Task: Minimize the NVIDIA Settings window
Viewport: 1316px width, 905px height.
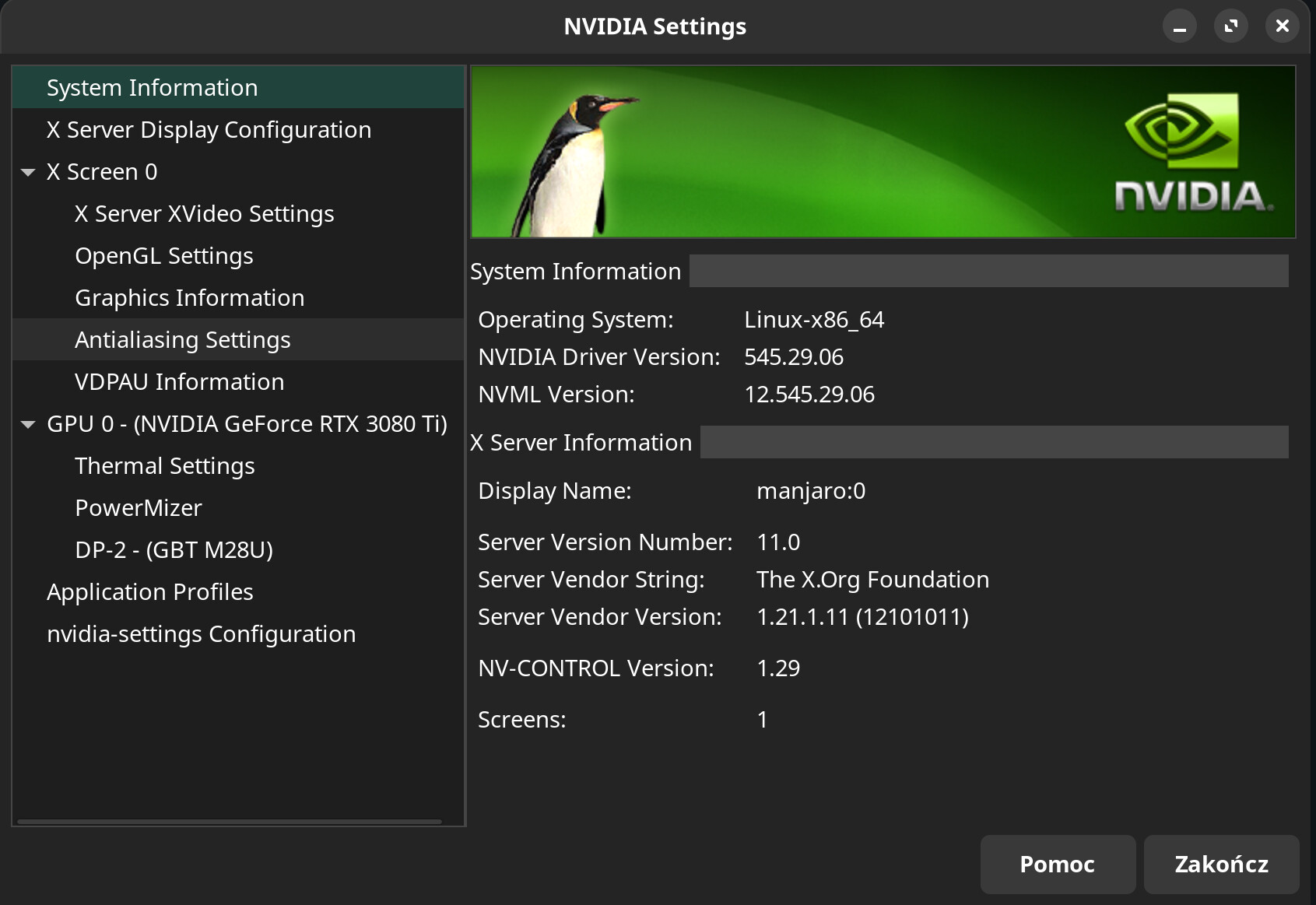Action: (1179, 27)
